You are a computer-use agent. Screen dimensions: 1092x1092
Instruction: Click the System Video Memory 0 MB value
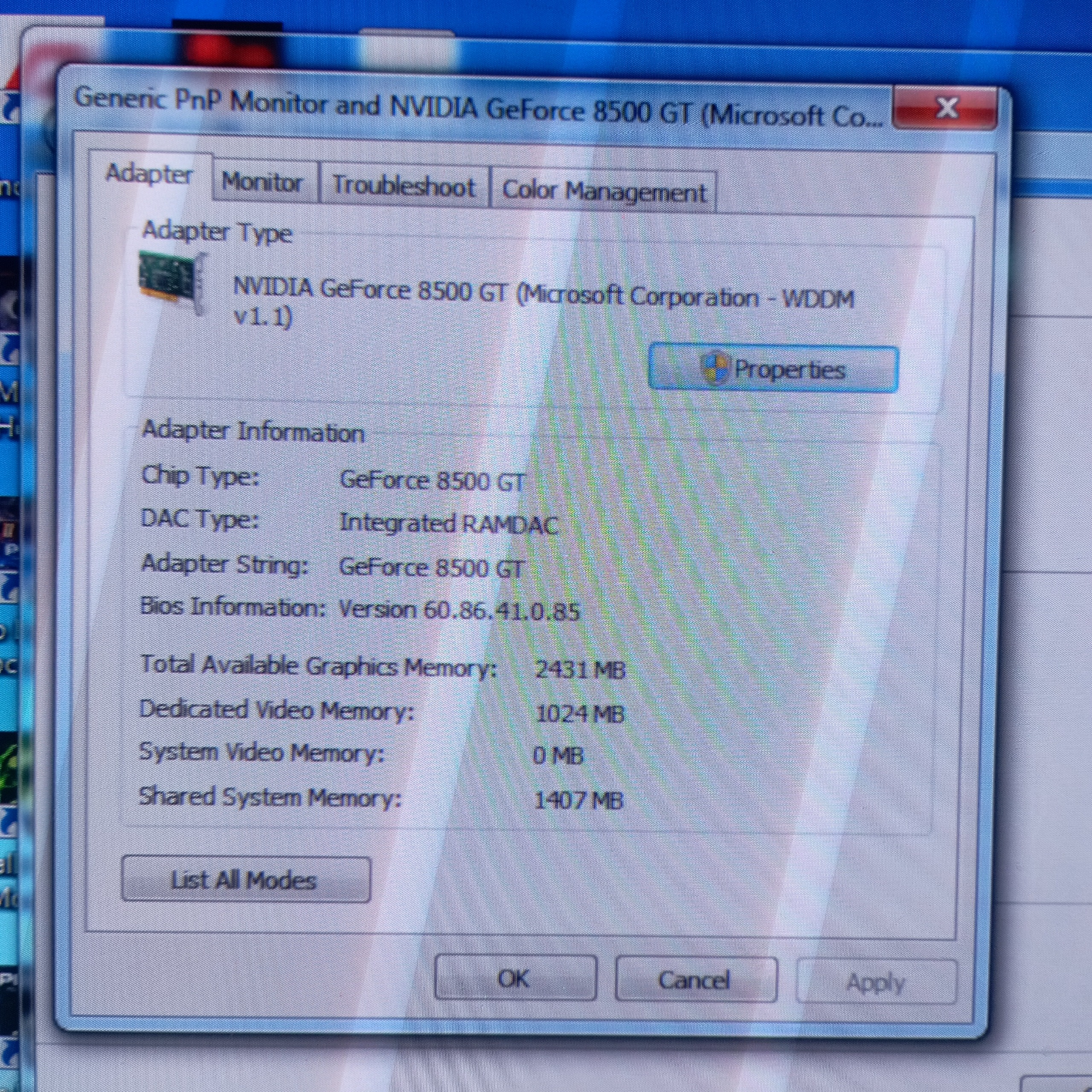(x=558, y=756)
